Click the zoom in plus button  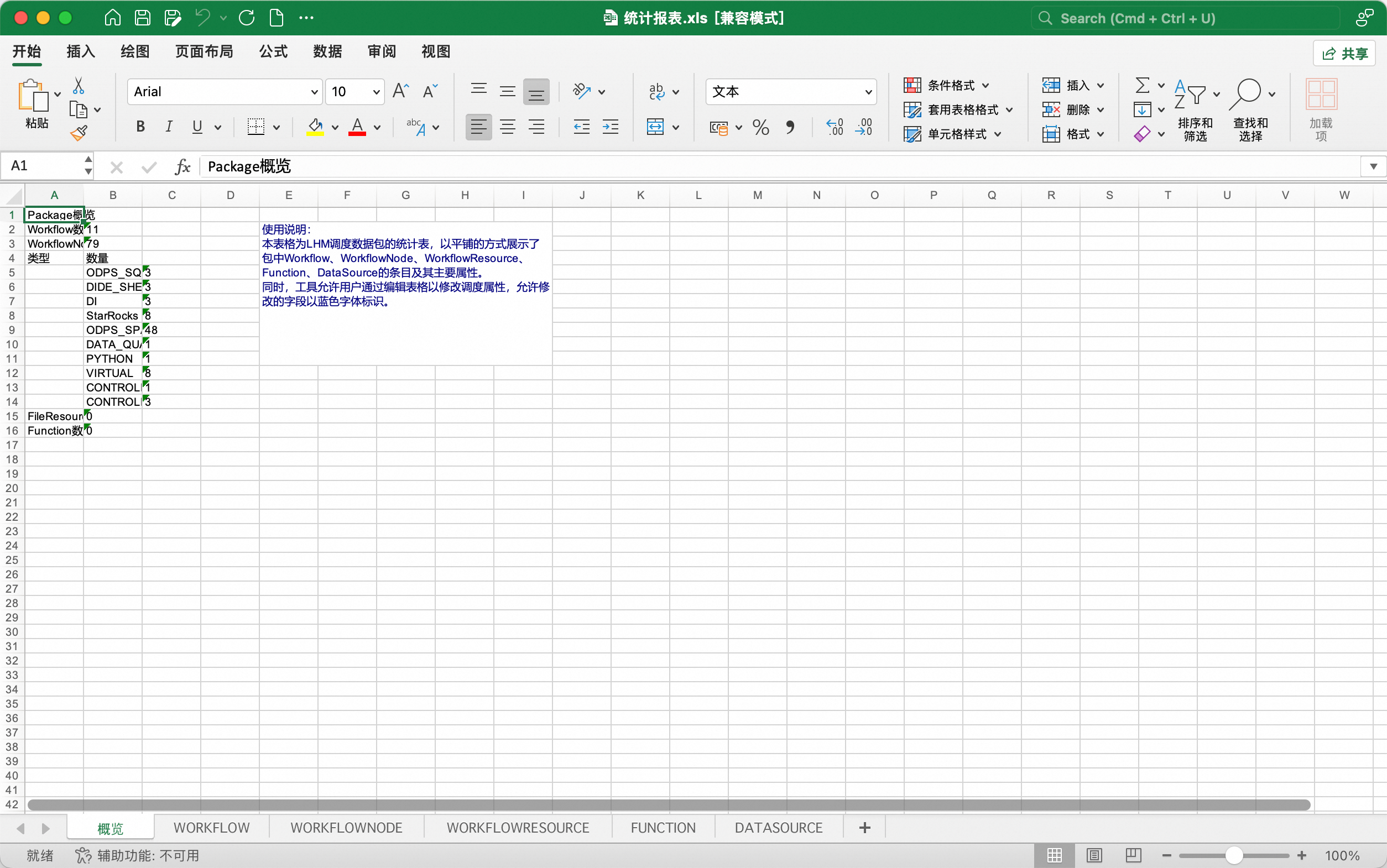click(1301, 855)
